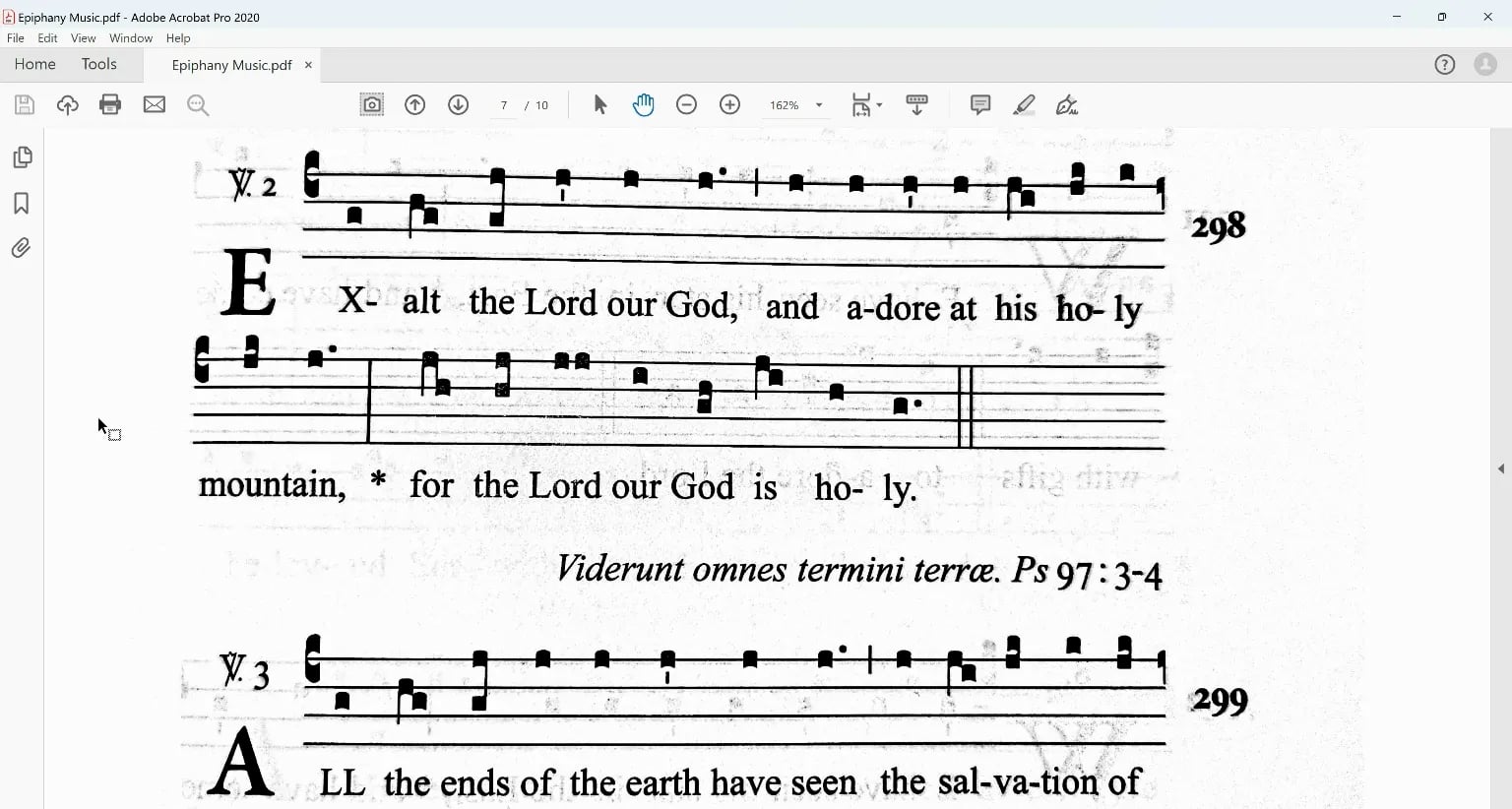Viewport: 1512px width, 809px height.
Task: Open the View menu
Action: [x=84, y=38]
